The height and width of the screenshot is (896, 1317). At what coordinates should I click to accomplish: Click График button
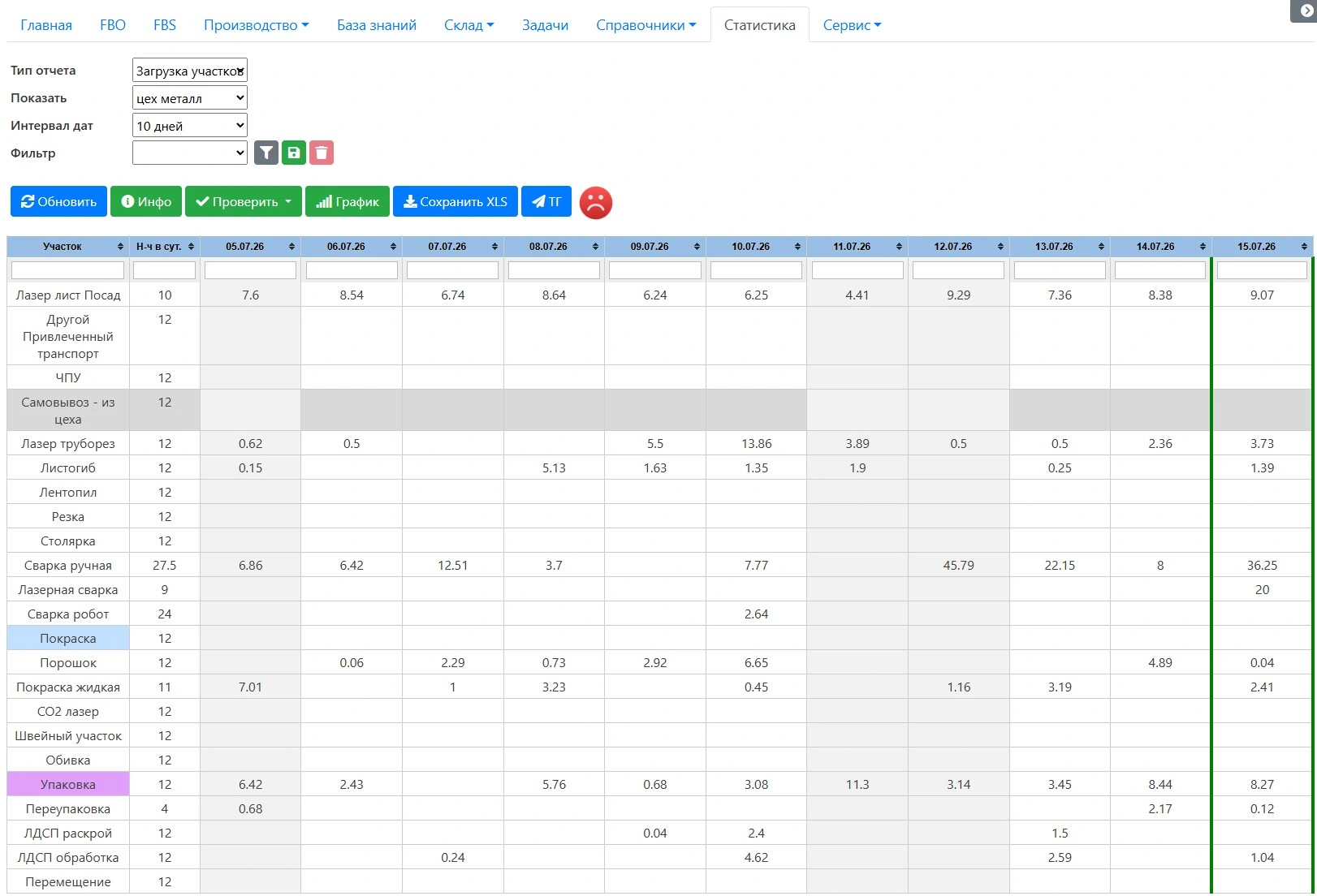pyautogui.click(x=348, y=202)
